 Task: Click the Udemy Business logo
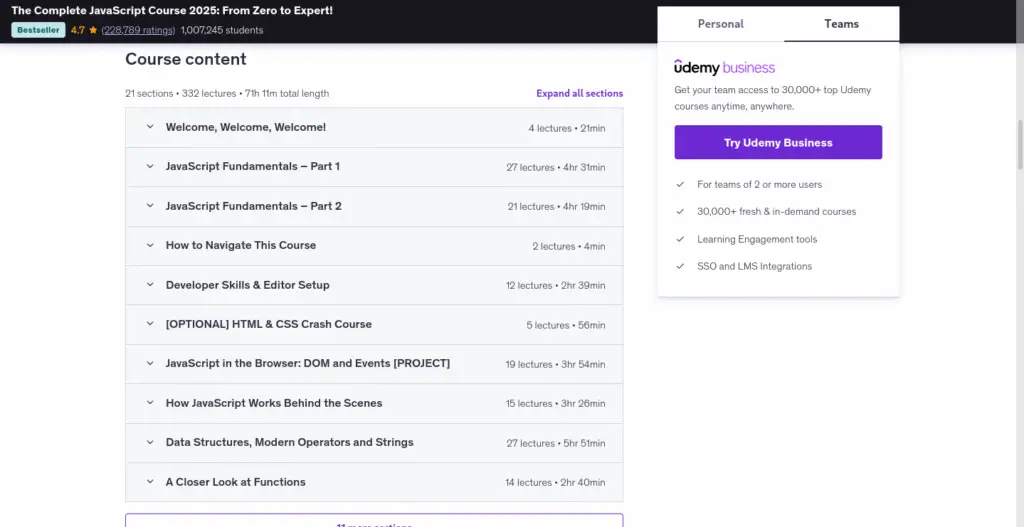pos(724,68)
